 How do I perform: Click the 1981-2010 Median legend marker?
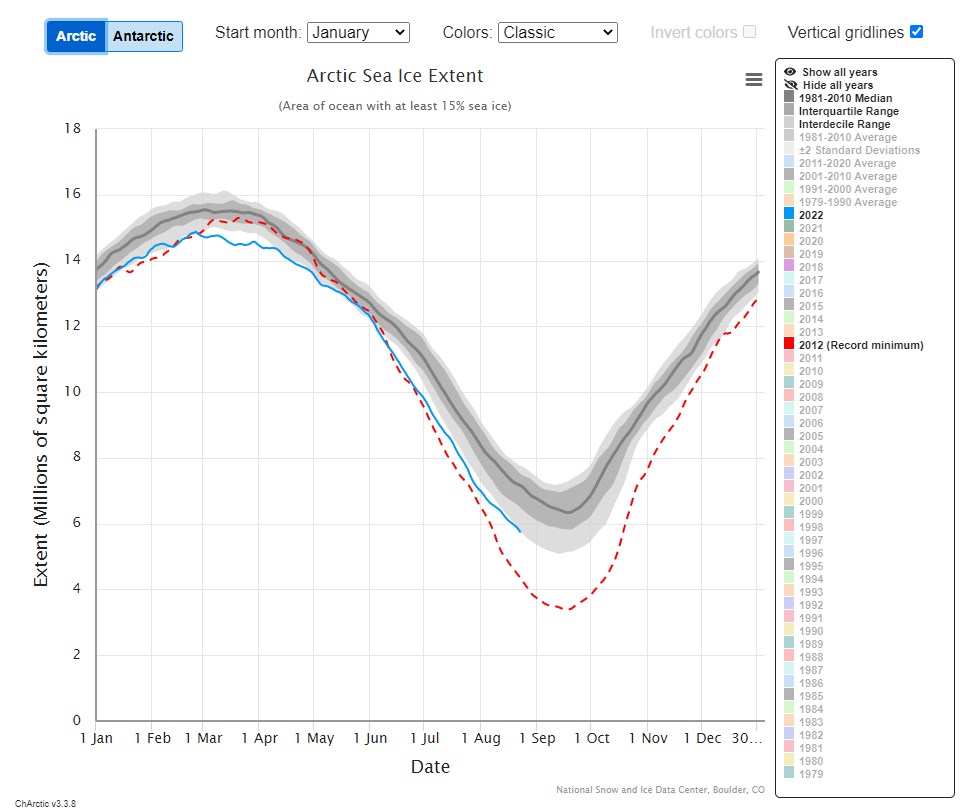click(789, 98)
